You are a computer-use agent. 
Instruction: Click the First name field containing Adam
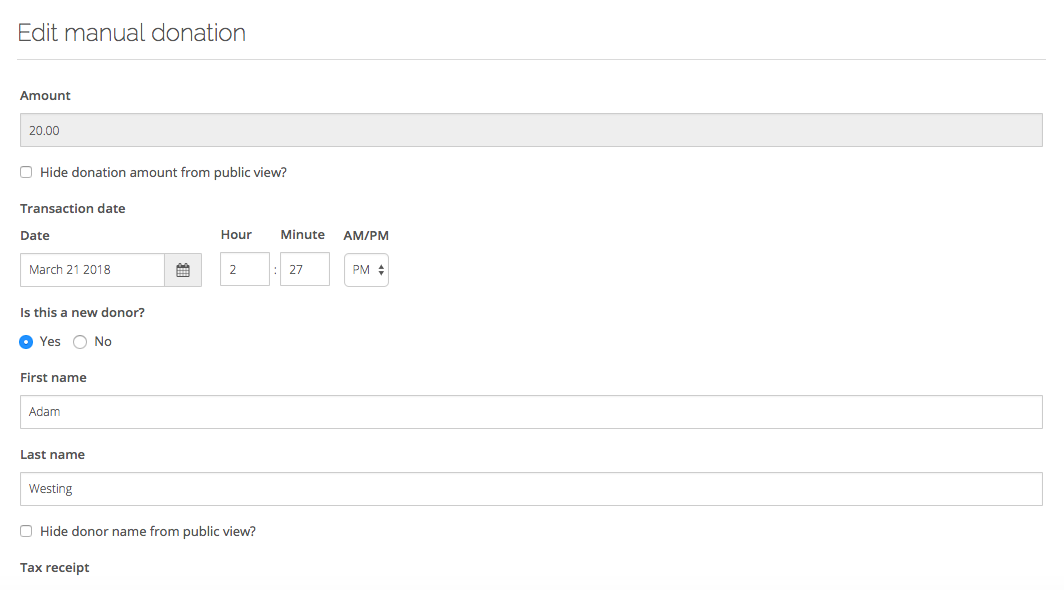[x=531, y=412]
